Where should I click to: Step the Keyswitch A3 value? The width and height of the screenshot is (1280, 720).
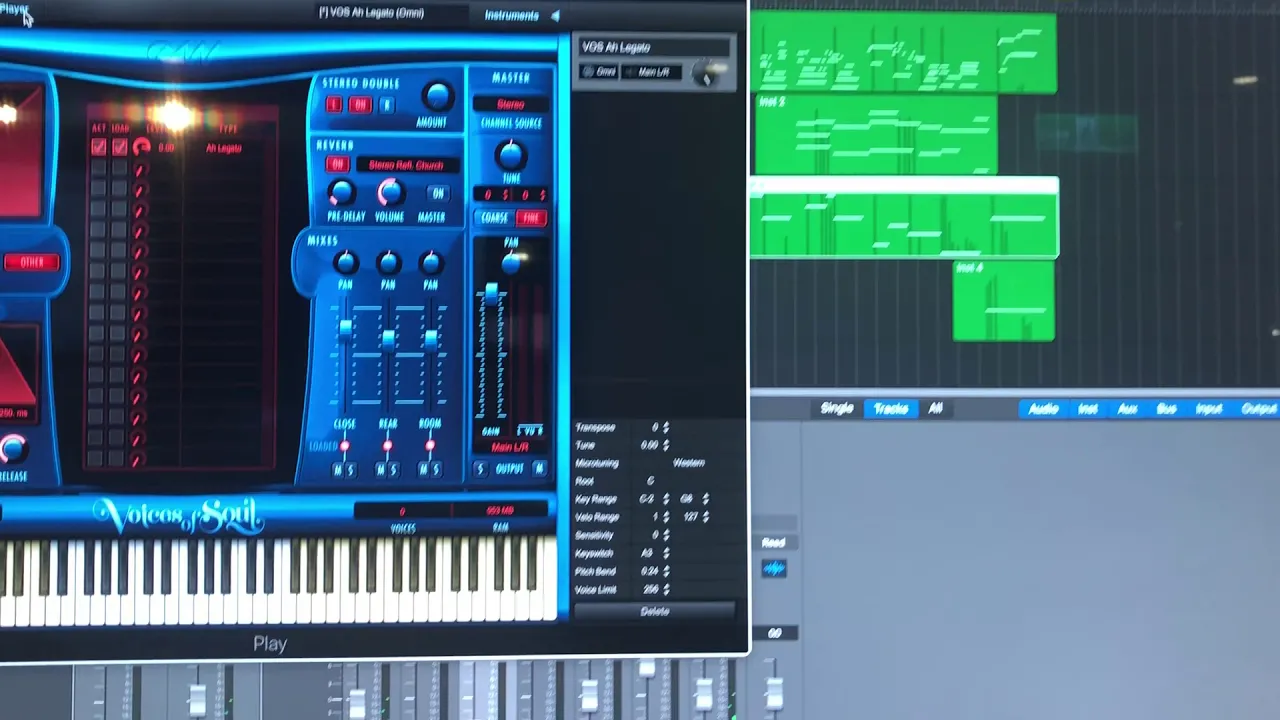pos(666,553)
